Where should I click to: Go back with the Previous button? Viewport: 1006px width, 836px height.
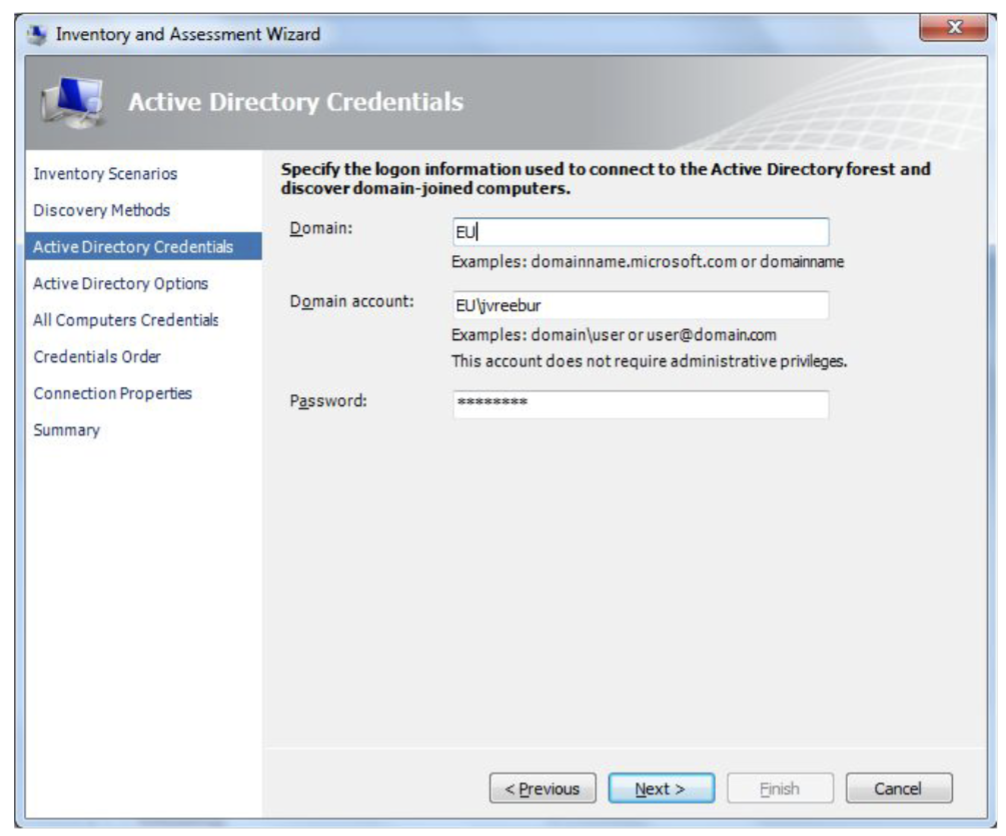click(x=543, y=789)
